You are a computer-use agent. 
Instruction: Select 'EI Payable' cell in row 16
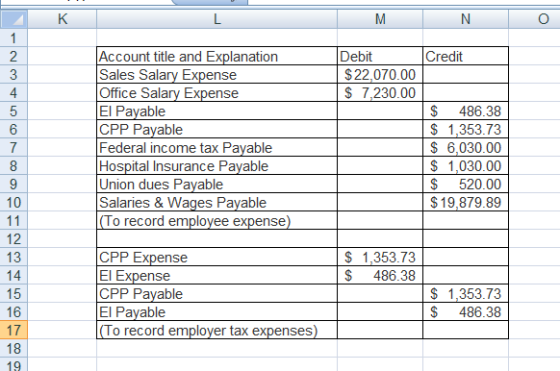[217, 312]
